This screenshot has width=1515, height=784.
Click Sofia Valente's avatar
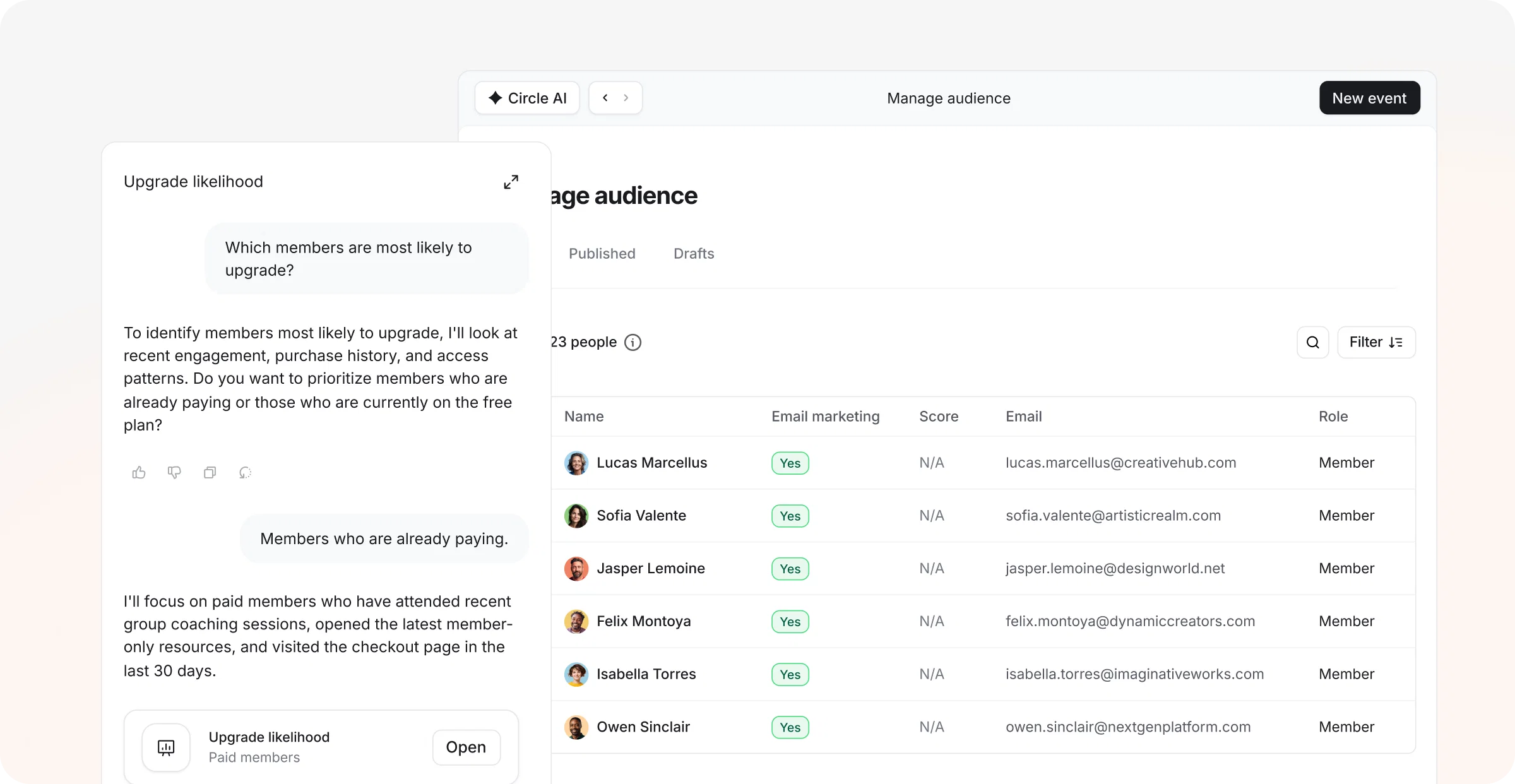tap(576, 516)
